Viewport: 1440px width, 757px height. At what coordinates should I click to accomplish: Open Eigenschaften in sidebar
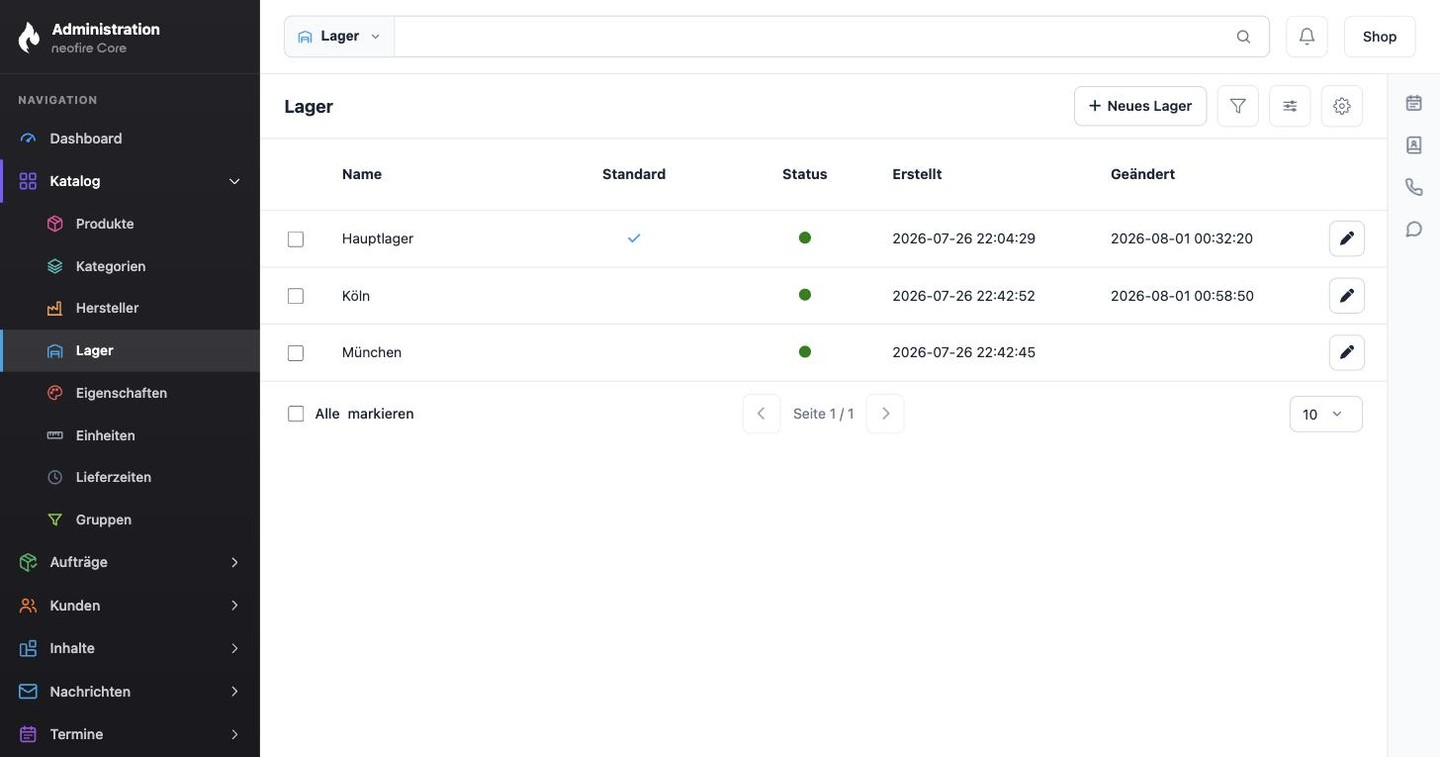(130, 393)
